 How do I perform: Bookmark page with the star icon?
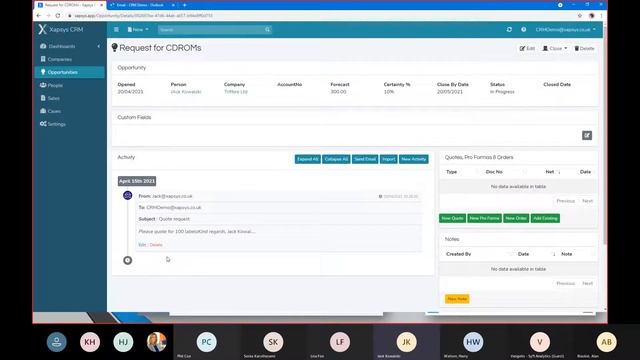tap(580, 16)
